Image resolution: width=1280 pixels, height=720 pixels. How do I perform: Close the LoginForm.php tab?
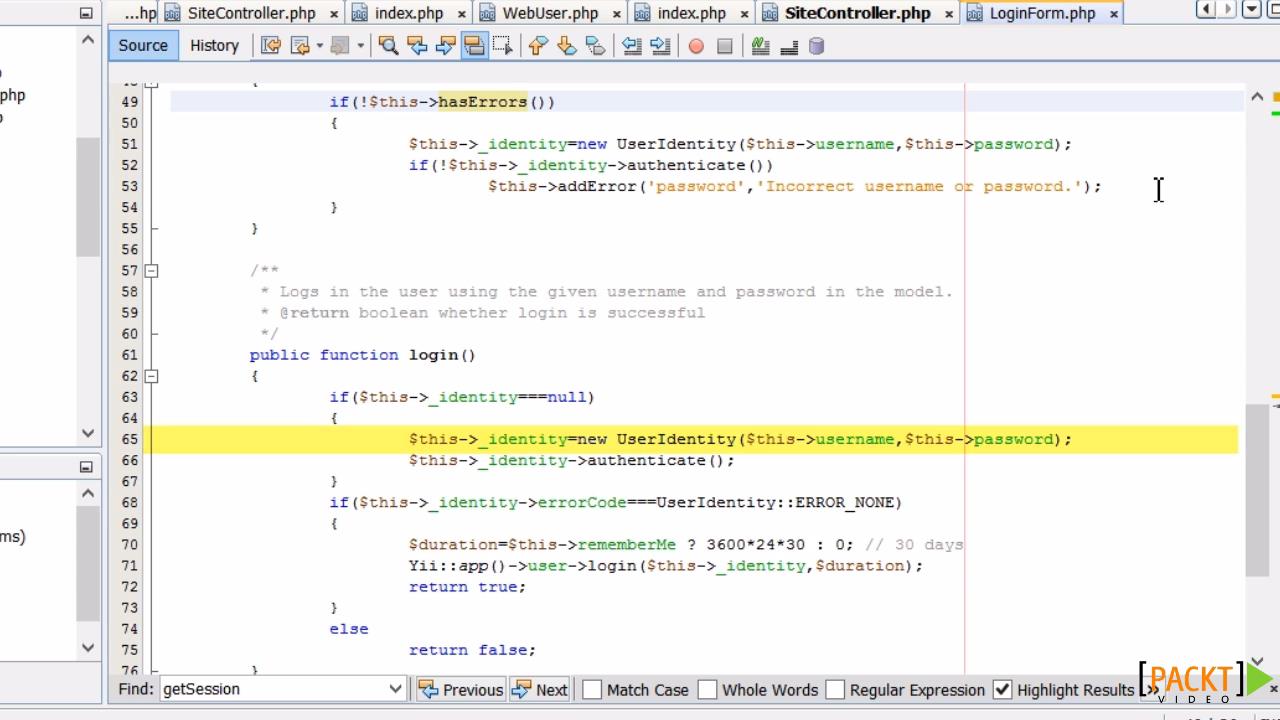pos(1114,14)
